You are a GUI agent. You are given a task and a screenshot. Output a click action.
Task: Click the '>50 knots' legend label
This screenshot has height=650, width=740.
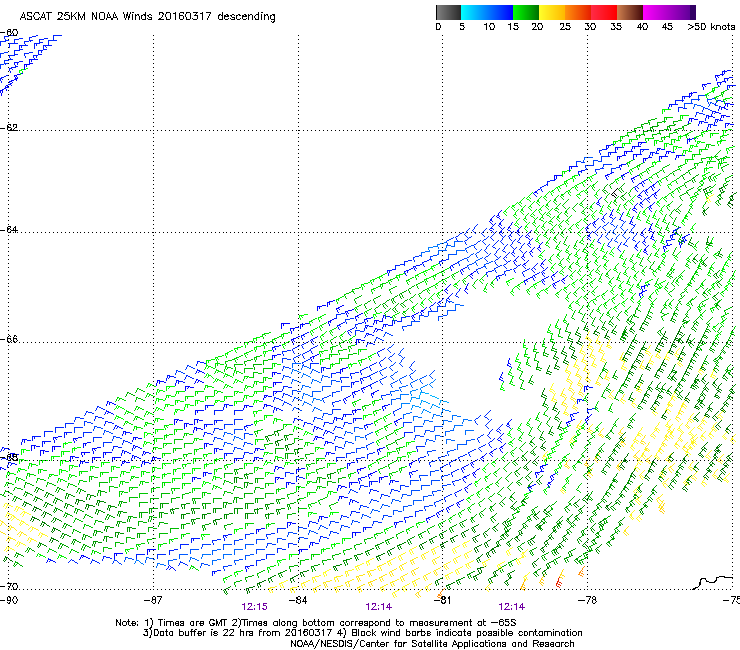pyautogui.click(x=711, y=27)
